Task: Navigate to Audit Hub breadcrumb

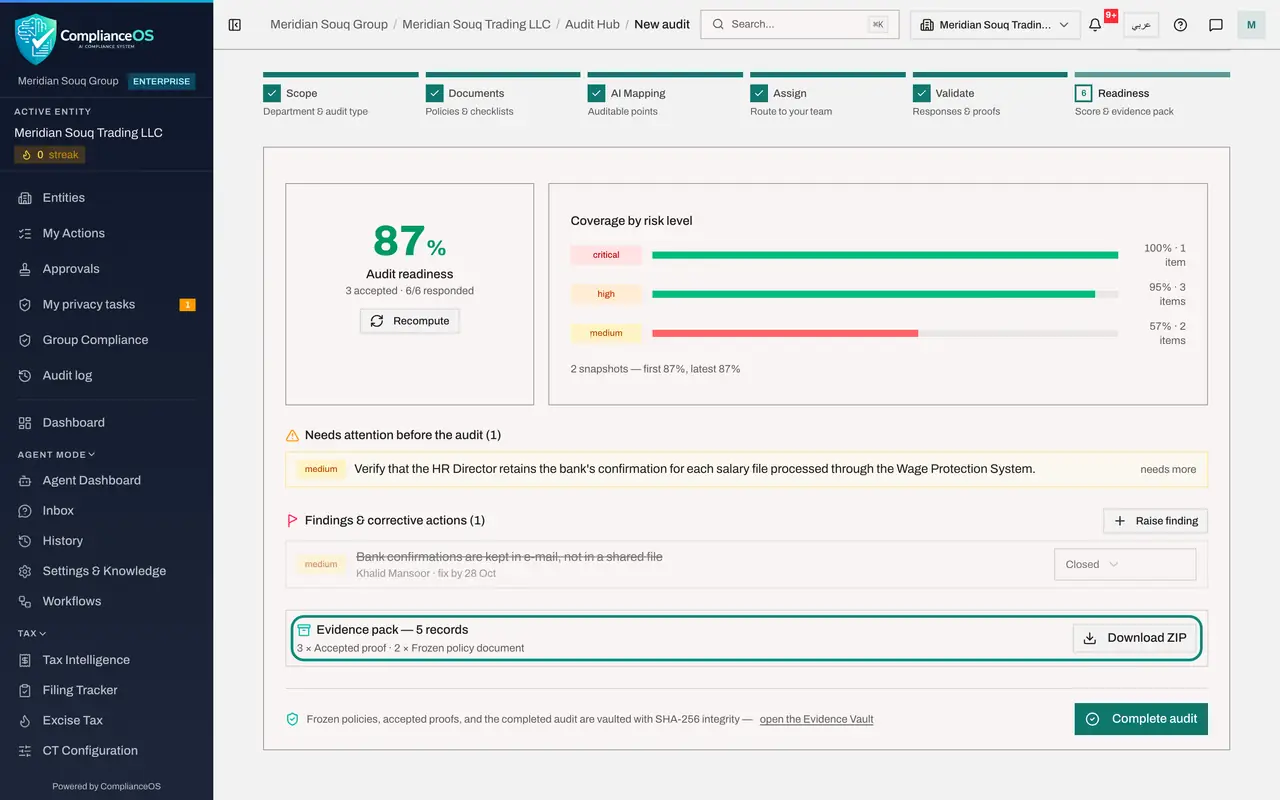Action: (593, 24)
